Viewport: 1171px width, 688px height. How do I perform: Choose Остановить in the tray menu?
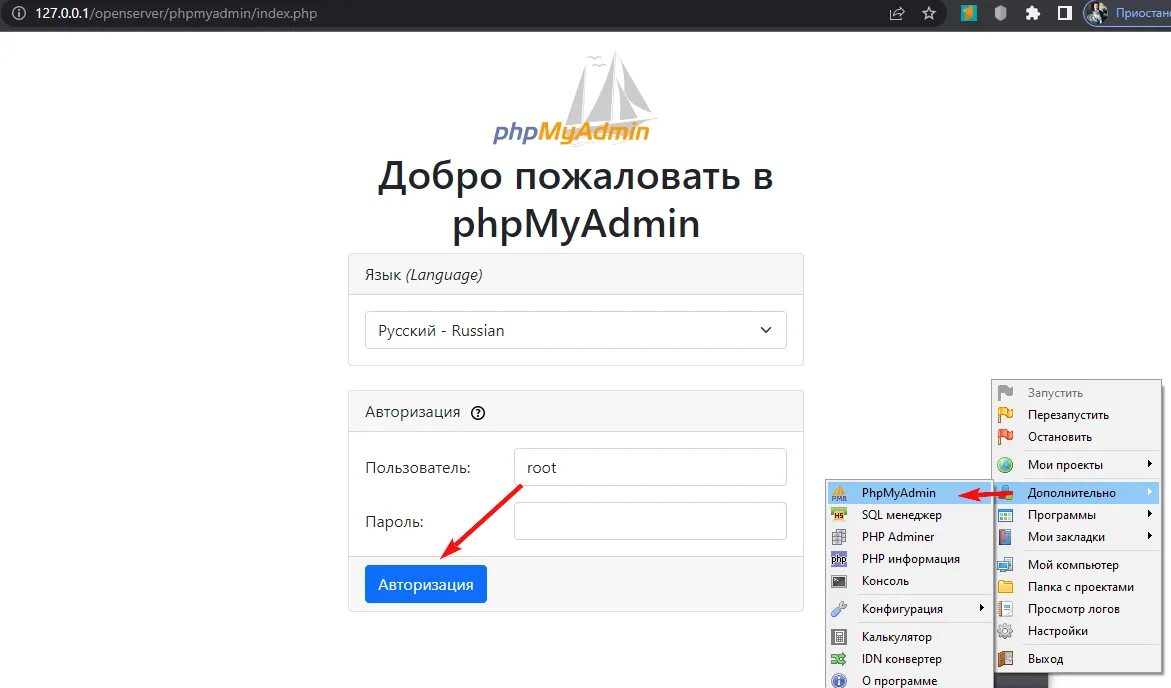coord(1077,437)
